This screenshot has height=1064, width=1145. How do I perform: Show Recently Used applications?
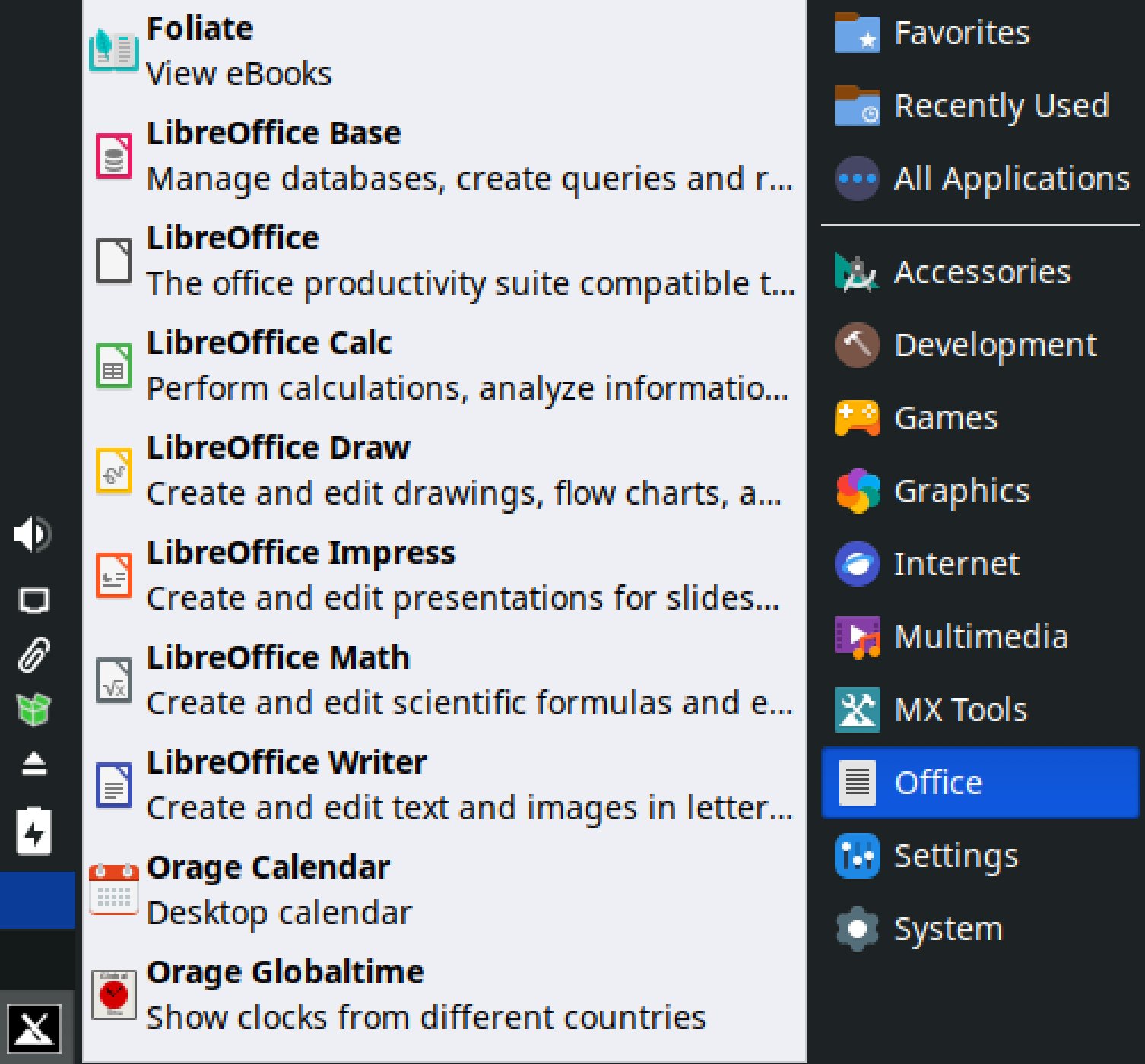pos(980,106)
